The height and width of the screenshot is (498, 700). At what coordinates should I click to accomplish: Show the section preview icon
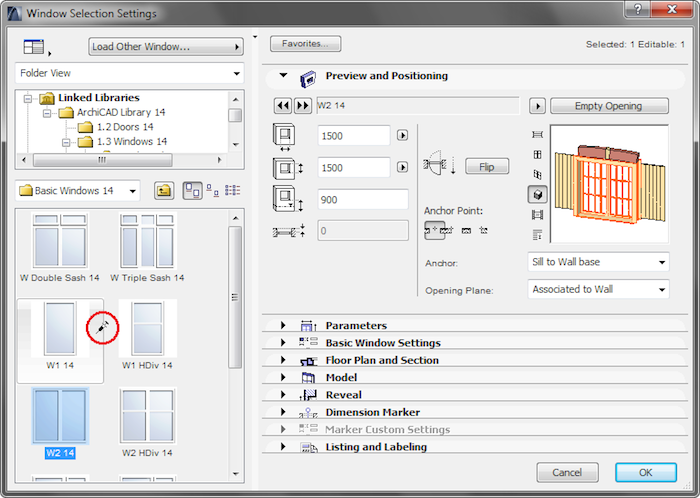(x=538, y=215)
